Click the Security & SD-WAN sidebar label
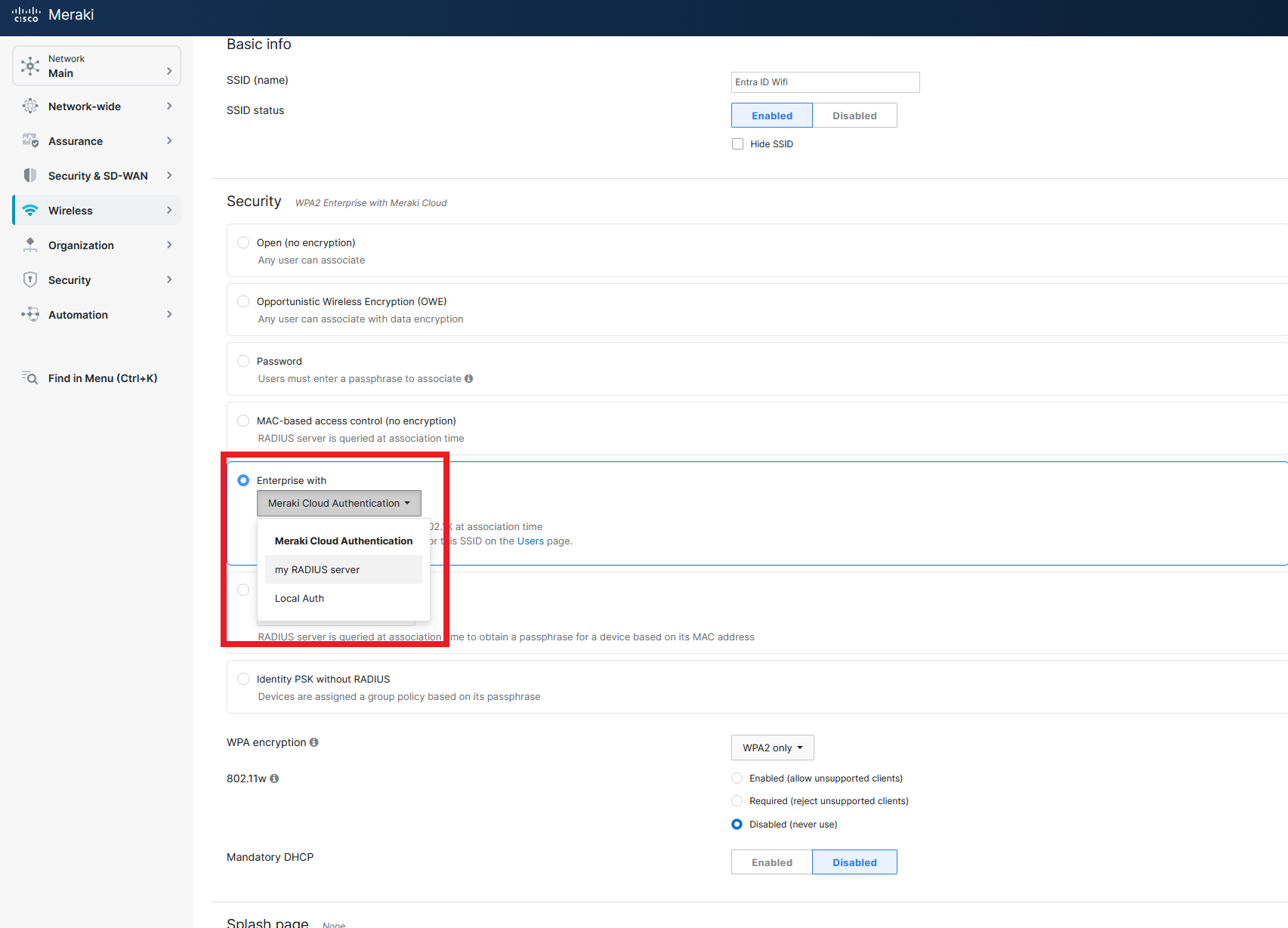 98,176
